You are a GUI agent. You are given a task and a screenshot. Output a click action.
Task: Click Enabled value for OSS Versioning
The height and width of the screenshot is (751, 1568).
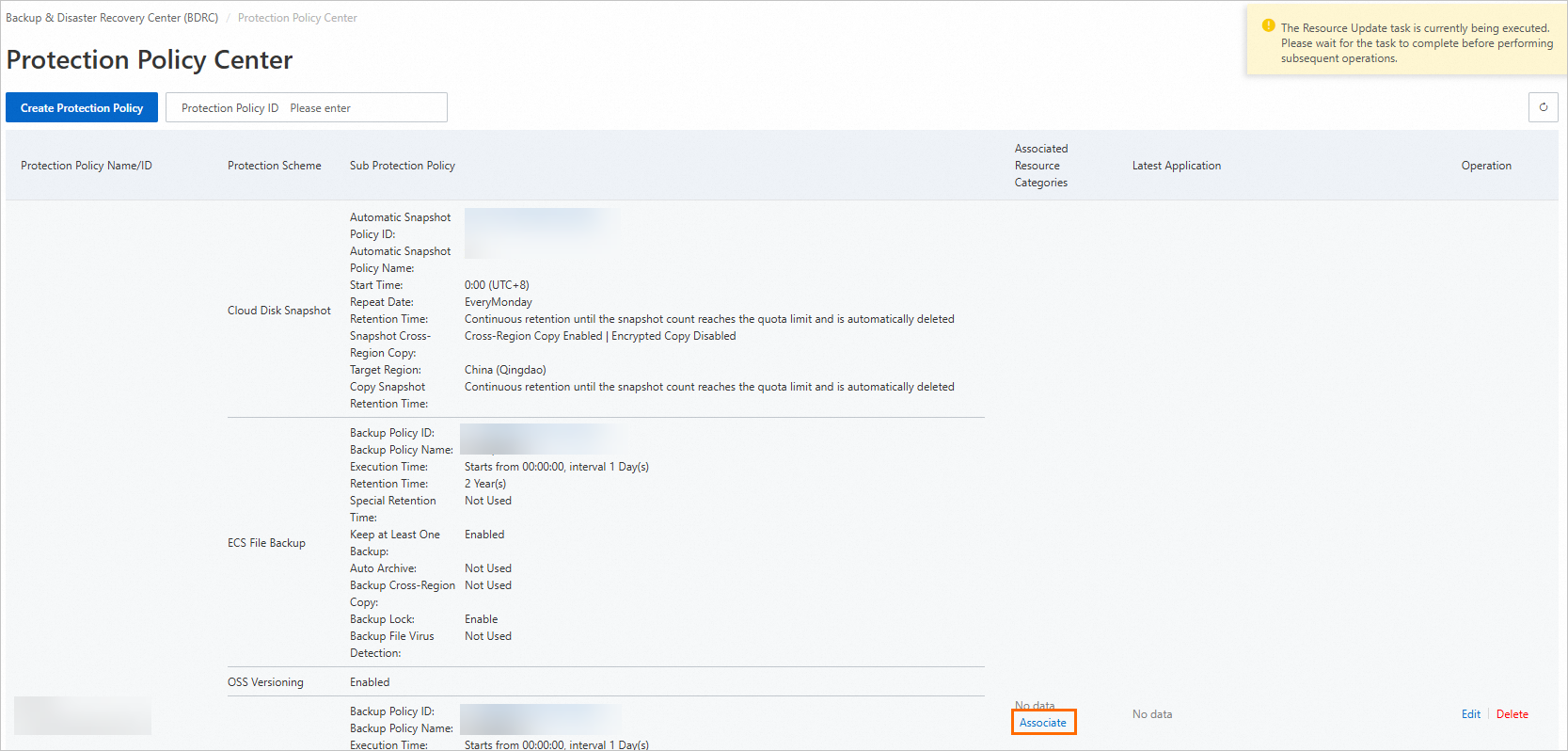[370, 682]
